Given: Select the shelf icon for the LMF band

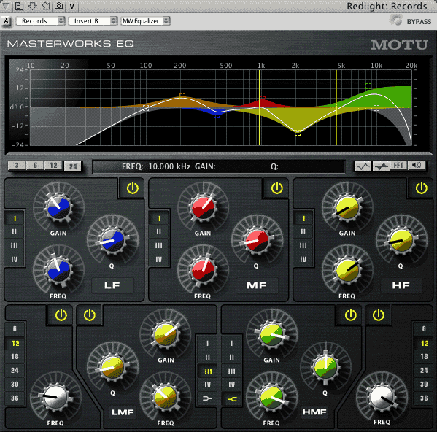Looking at the screenshot, I should (x=208, y=399).
